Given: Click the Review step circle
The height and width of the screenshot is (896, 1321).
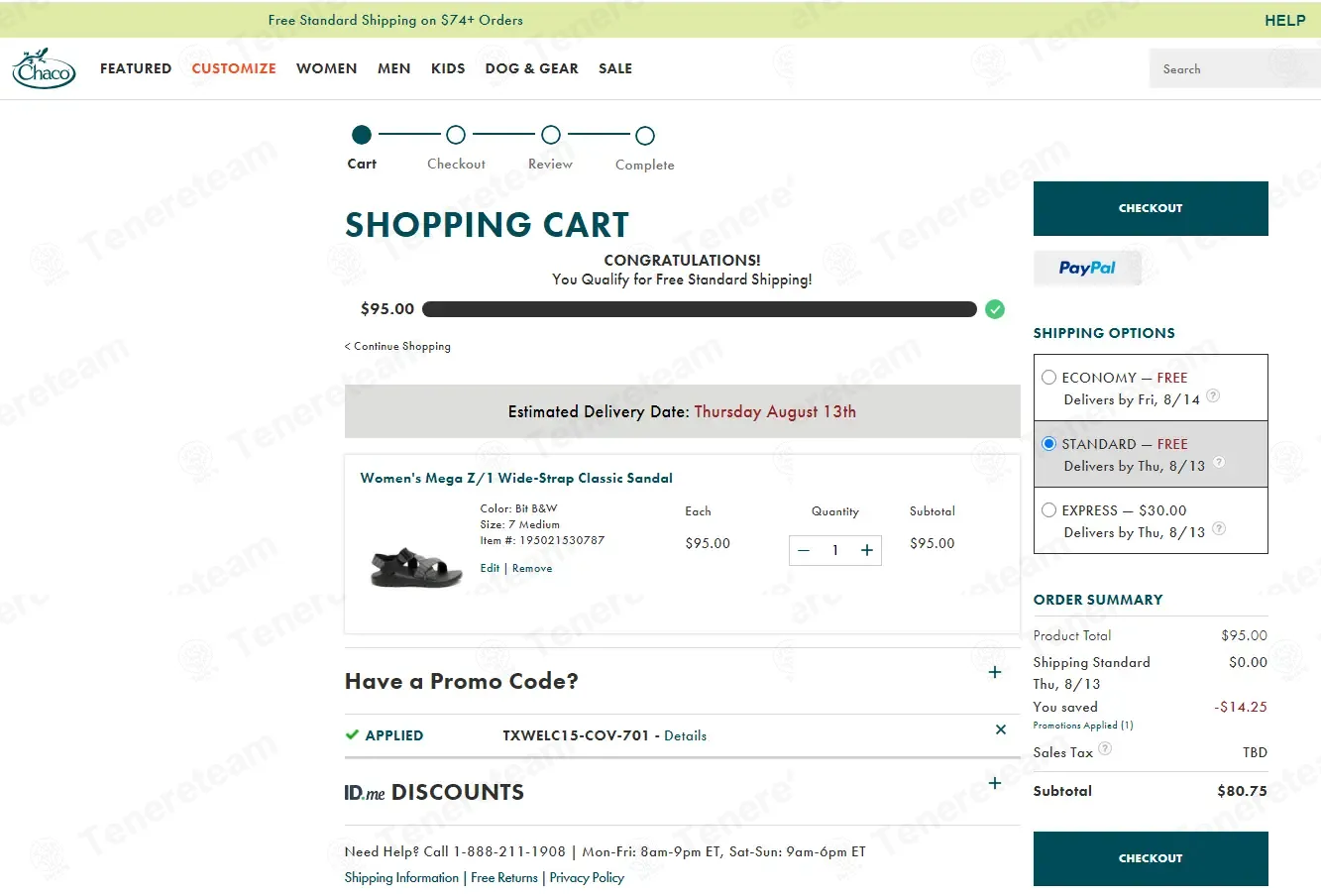Looking at the screenshot, I should click(x=551, y=135).
